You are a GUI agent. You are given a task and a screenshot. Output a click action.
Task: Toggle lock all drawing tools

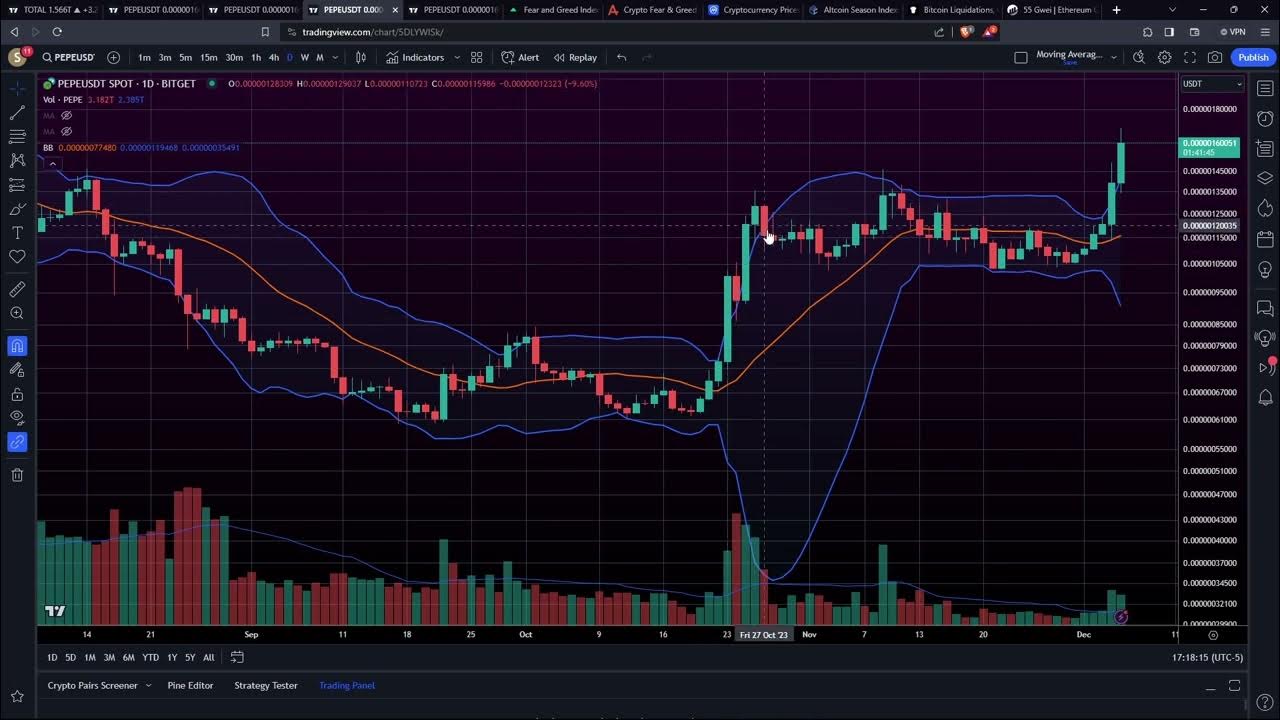[x=17, y=394]
